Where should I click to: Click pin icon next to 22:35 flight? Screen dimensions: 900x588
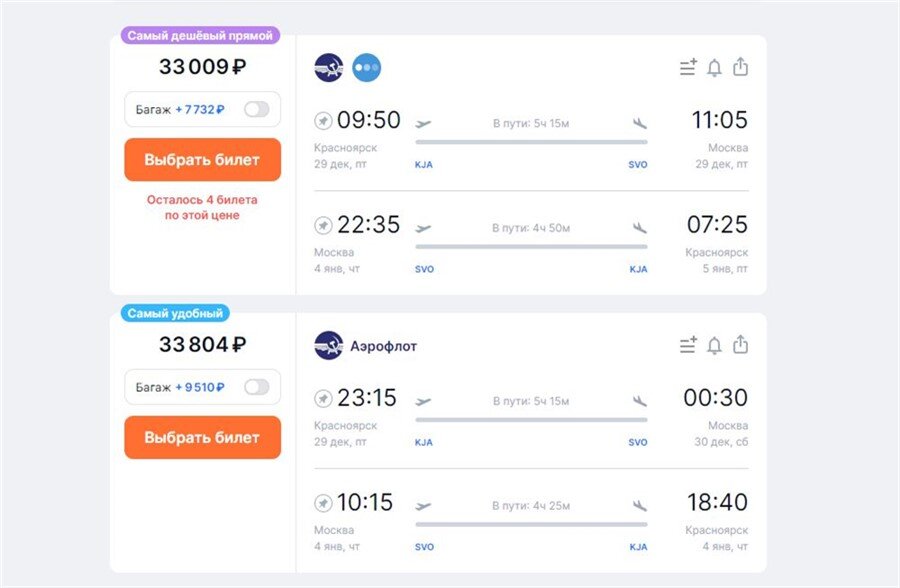point(323,225)
